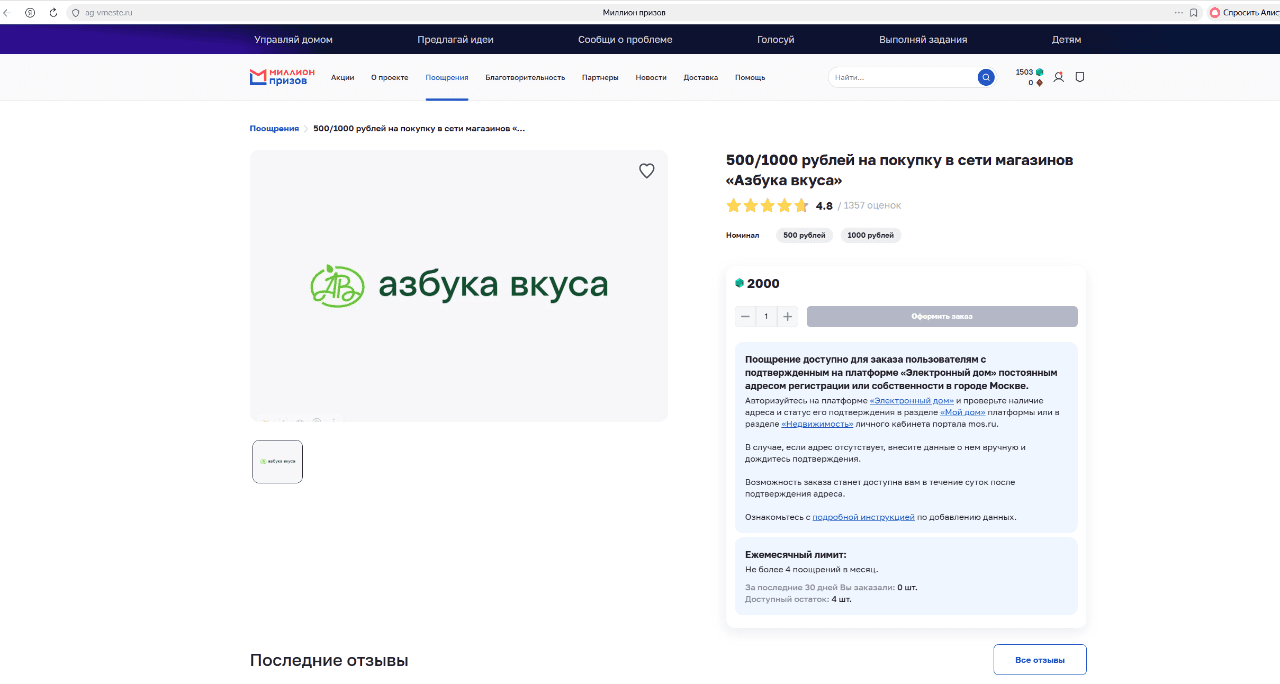Open the «Мой дом» link
The width and height of the screenshot is (1280, 684).
(961, 412)
